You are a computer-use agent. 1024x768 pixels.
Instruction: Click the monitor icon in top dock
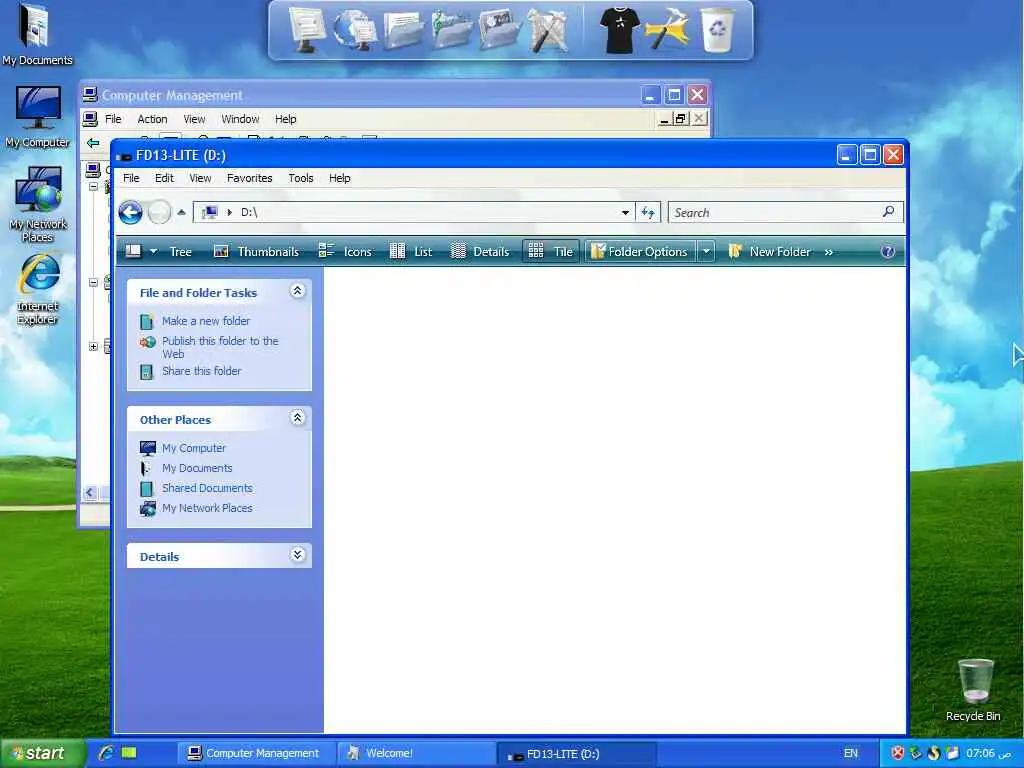click(x=307, y=29)
